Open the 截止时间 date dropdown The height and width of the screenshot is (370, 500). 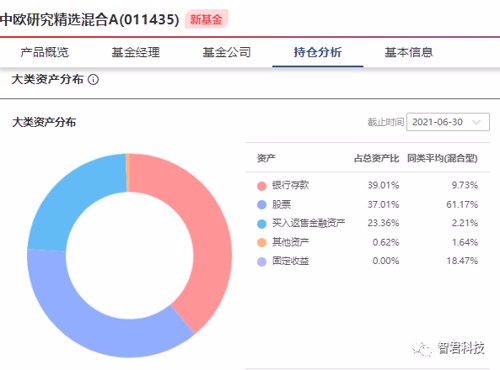pos(448,122)
